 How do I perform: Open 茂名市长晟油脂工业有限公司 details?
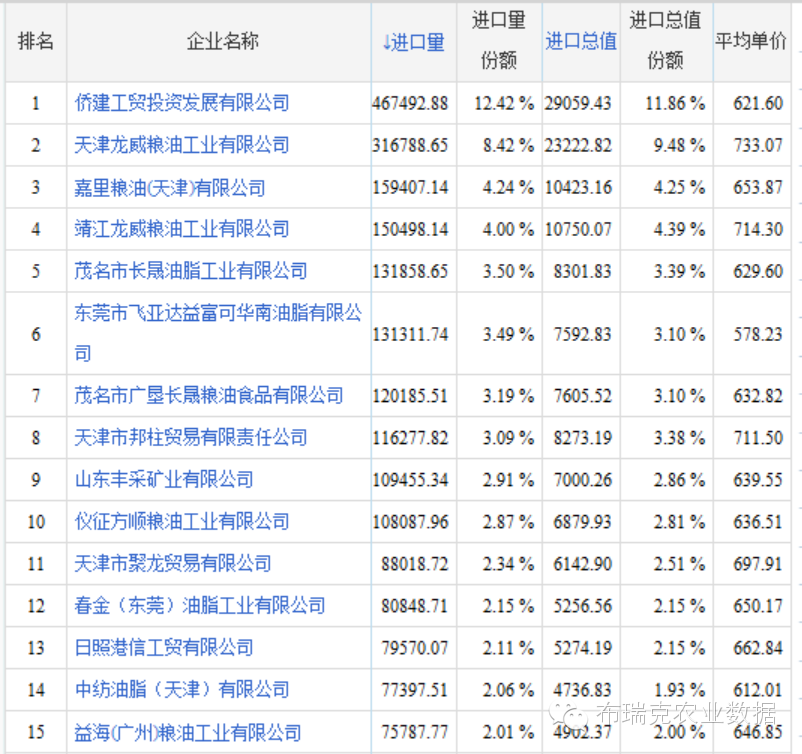point(191,271)
